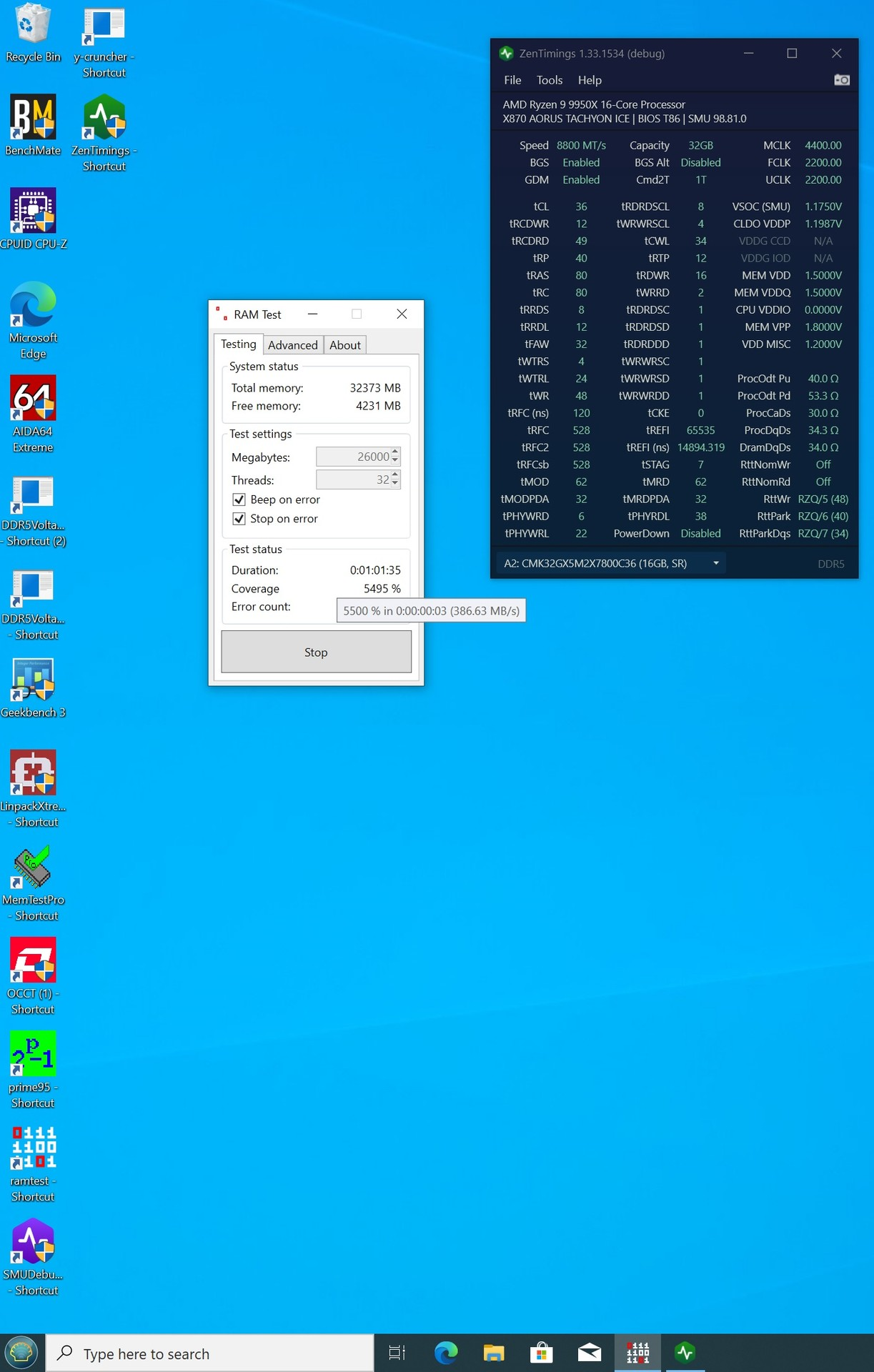874x1372 pixels.
Task: Open the File menu in ZenTimings
Action: (x=512, y=80)
